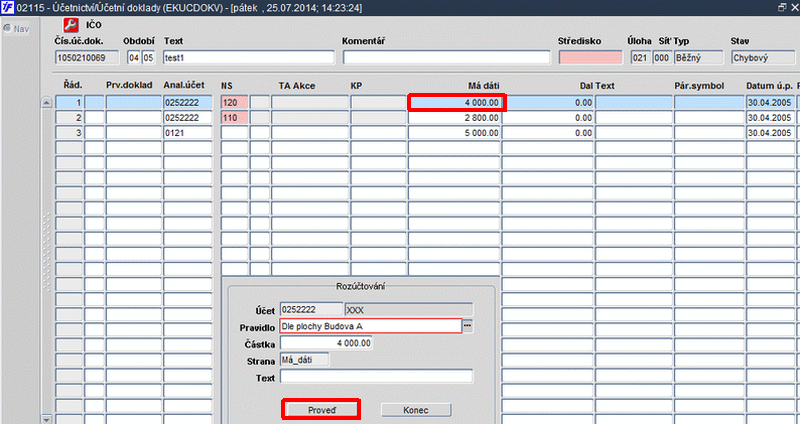Click the XXX account name field
800x424 pixels.
(x=409, y=310)
